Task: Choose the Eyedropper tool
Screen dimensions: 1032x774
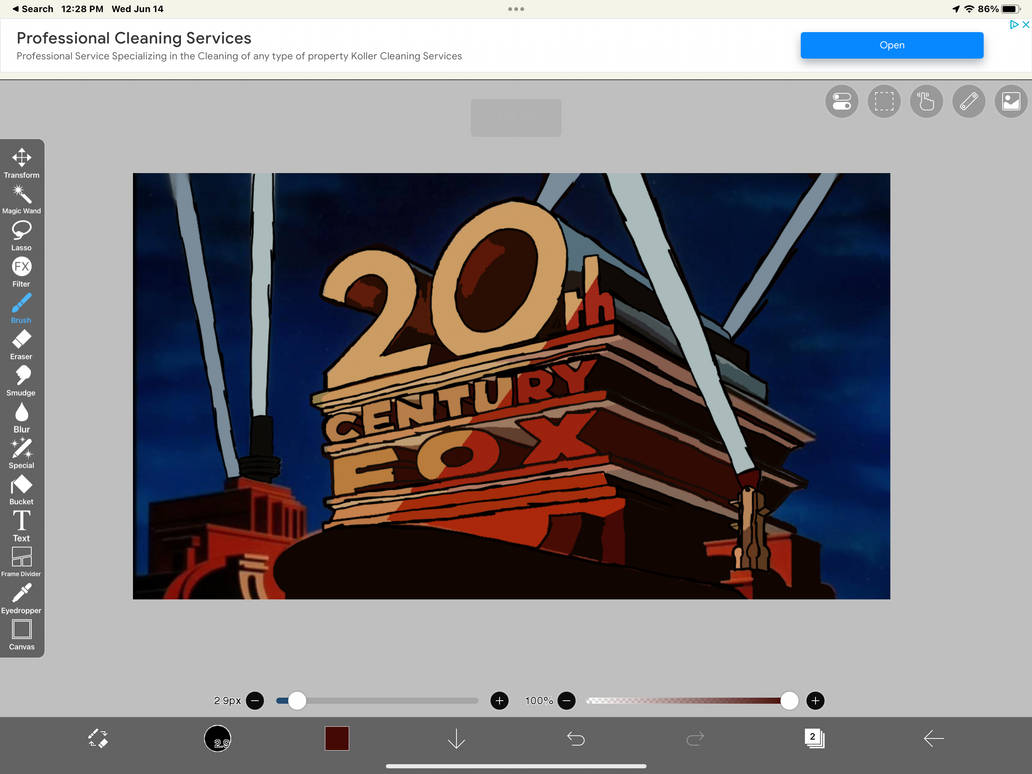Action: click(21, 599)
